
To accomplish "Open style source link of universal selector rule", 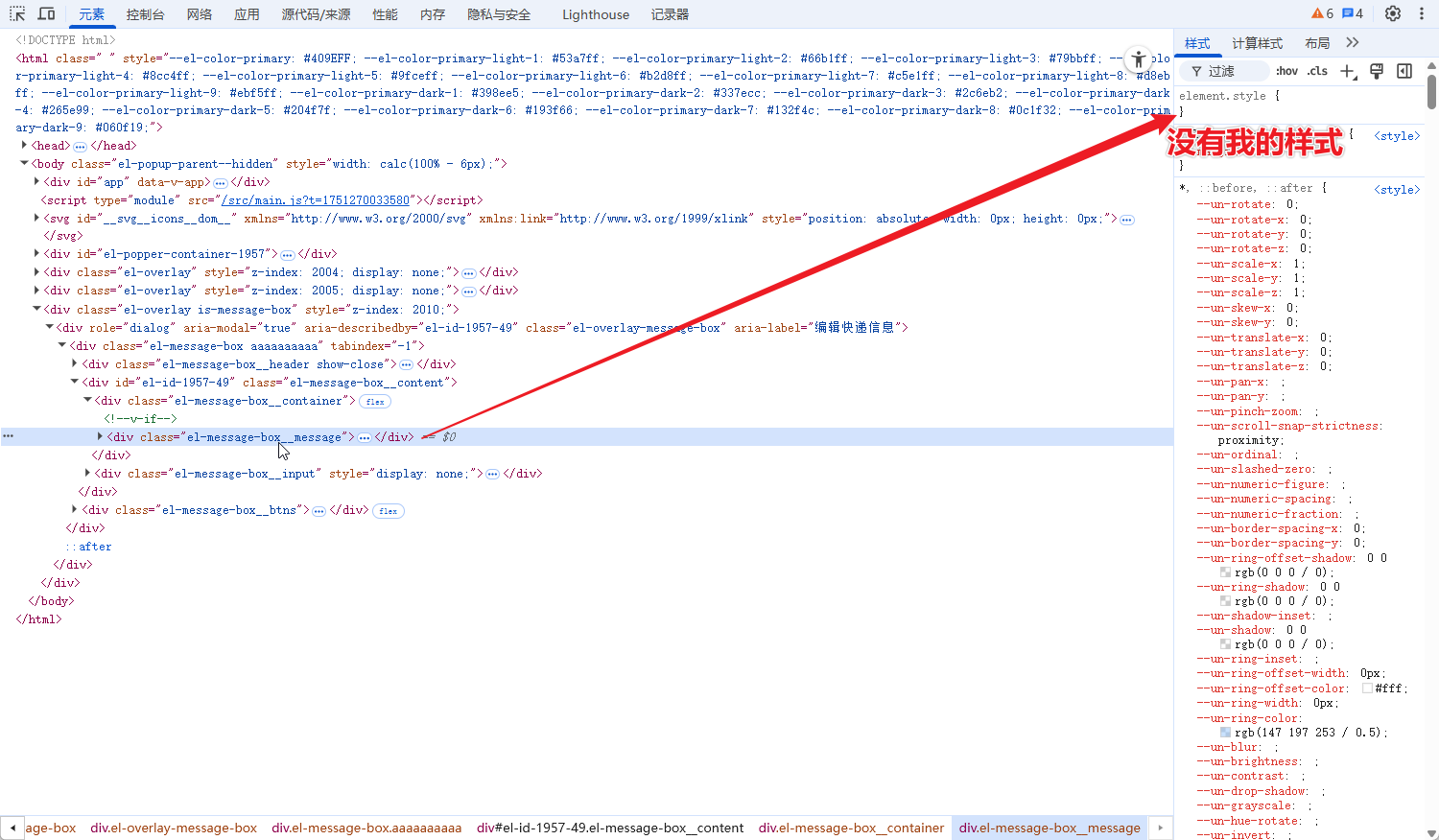I will [x=1397, y=190].
